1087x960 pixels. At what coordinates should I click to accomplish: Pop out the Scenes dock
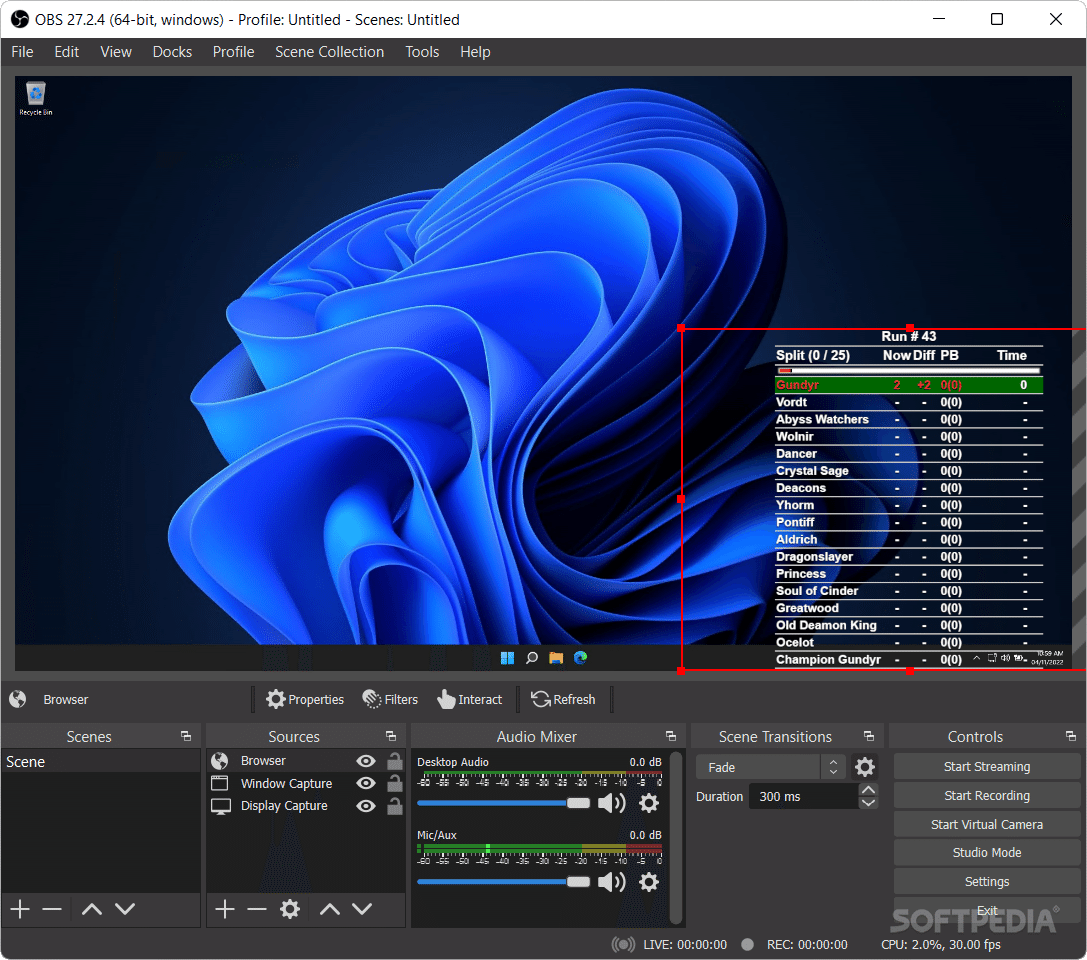point(186,736)
